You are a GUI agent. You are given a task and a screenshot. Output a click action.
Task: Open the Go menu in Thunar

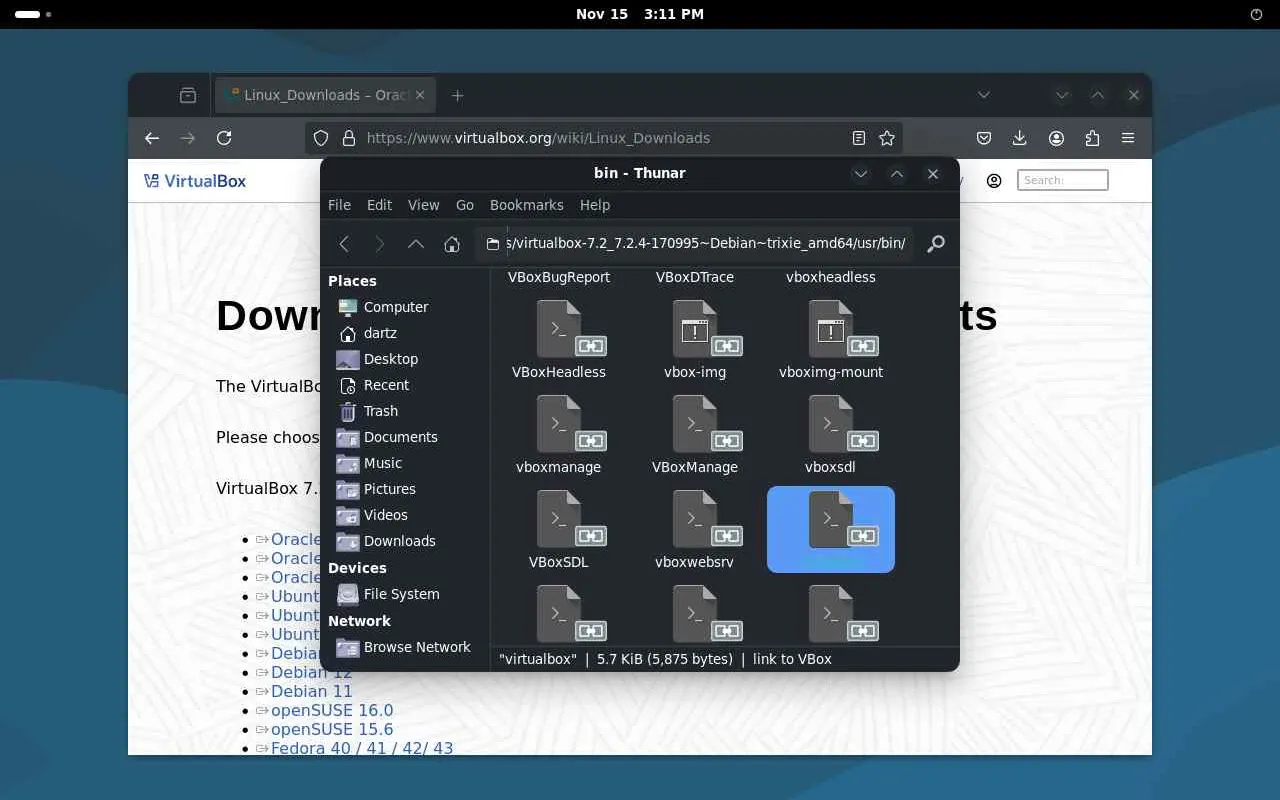(465, 205)
